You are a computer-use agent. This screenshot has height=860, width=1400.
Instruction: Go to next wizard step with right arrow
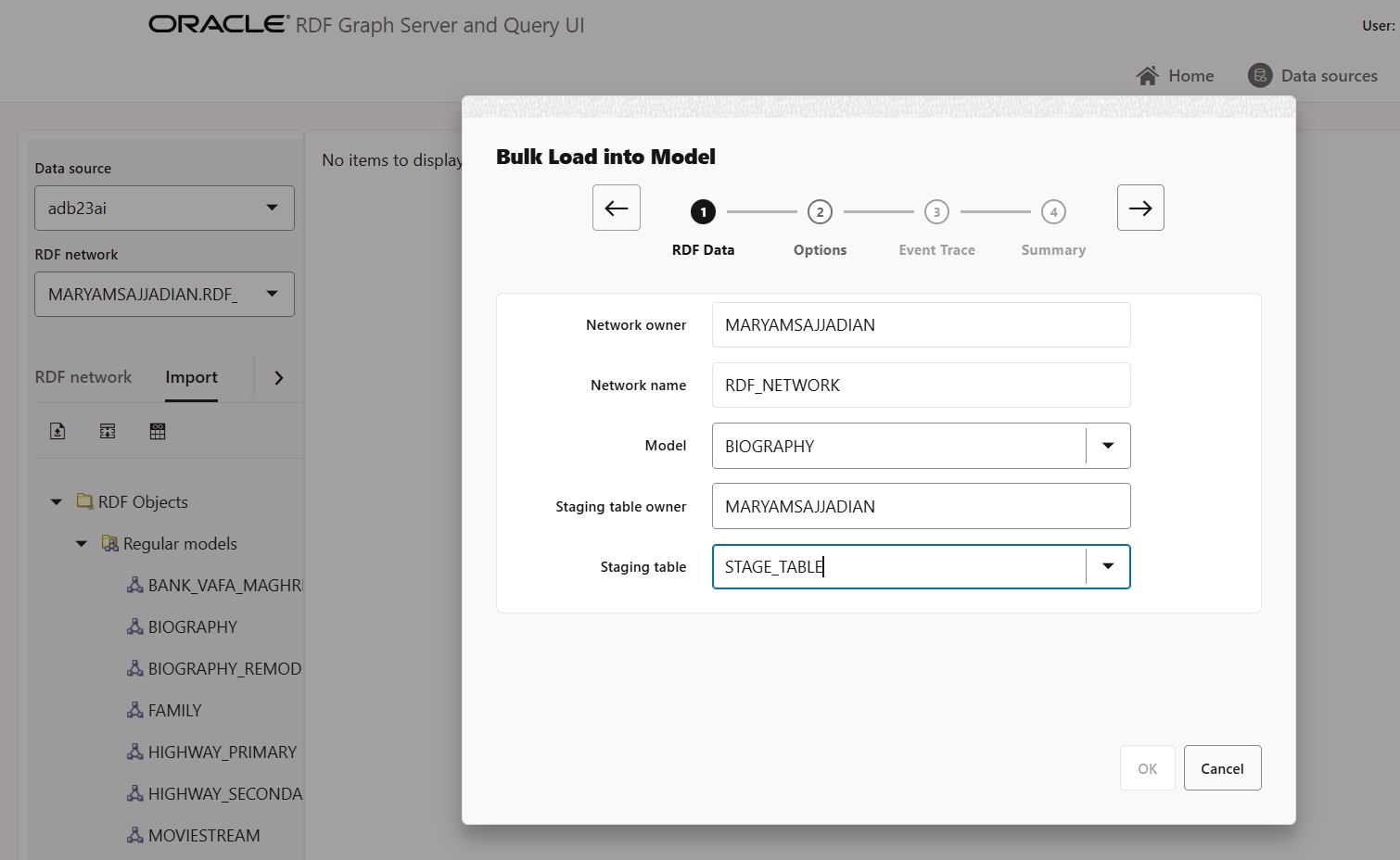click(1139, 208)
